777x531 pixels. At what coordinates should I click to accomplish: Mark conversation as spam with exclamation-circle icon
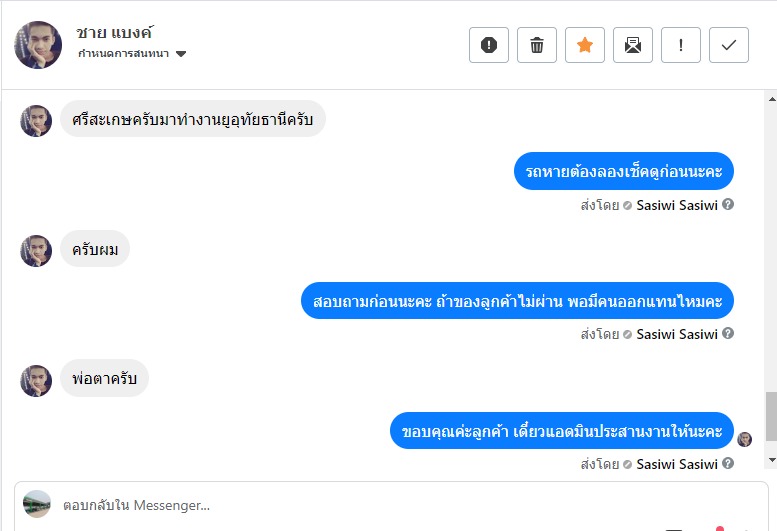click(489, 45)
